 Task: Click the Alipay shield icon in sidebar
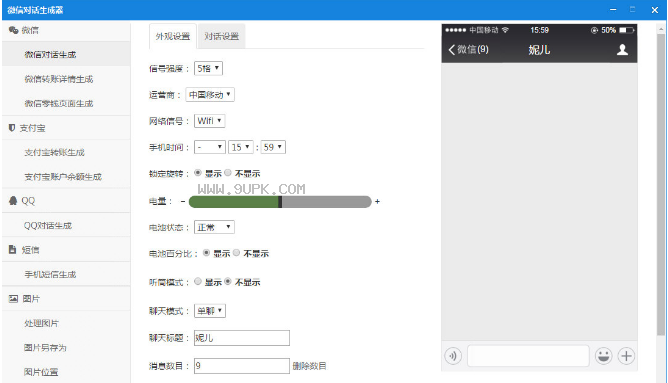click(12, 128)
